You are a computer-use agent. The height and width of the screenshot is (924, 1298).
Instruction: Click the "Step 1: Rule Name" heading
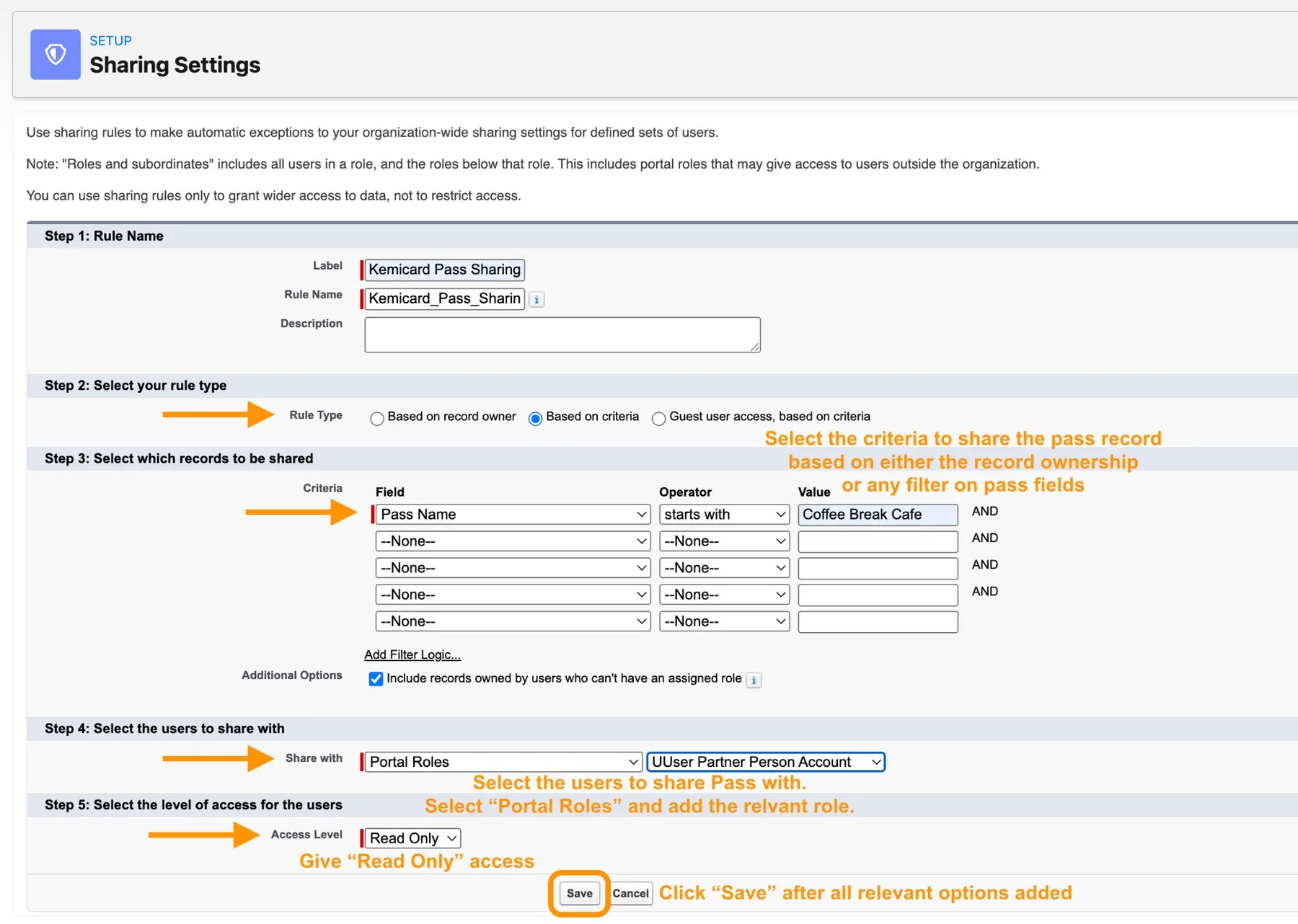(x=104, y=236)
